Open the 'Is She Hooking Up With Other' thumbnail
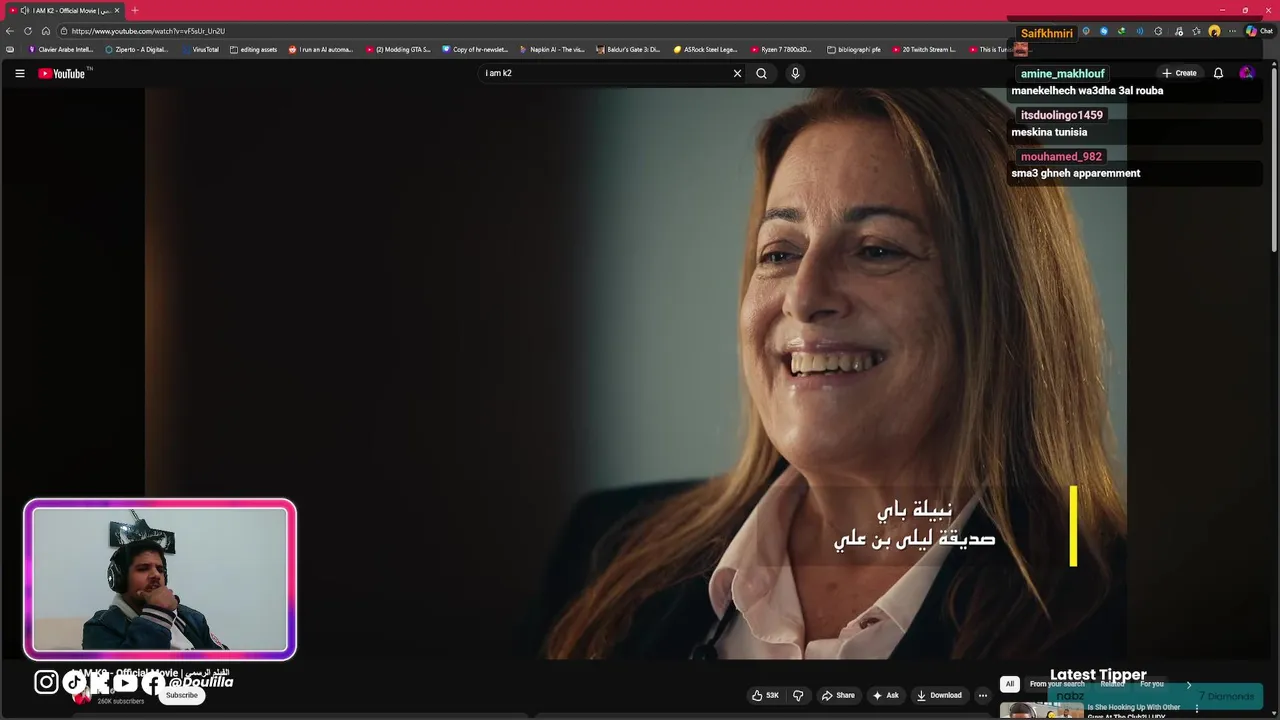The image size is (1280, 720). pos(1042,710)
